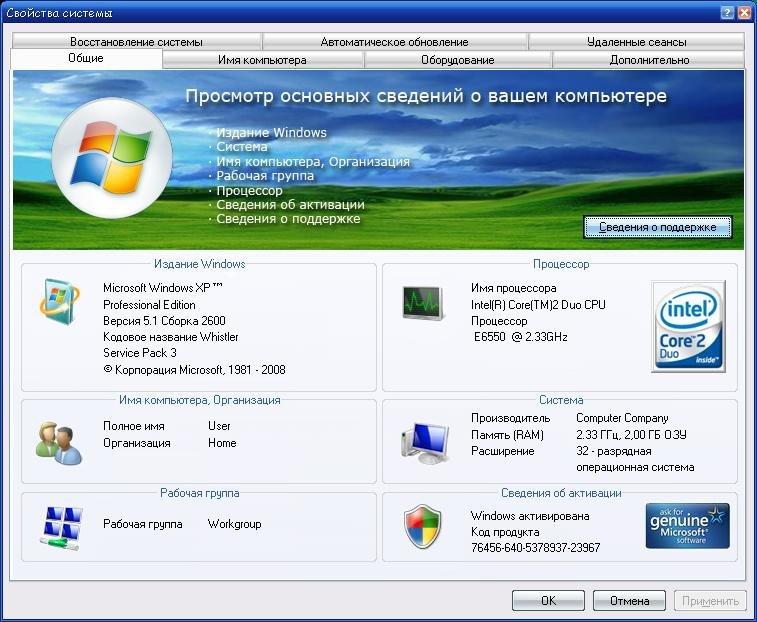Switch to Восстановление системы tab
This screenshot has height=622, width=757.
coord(136,42)
